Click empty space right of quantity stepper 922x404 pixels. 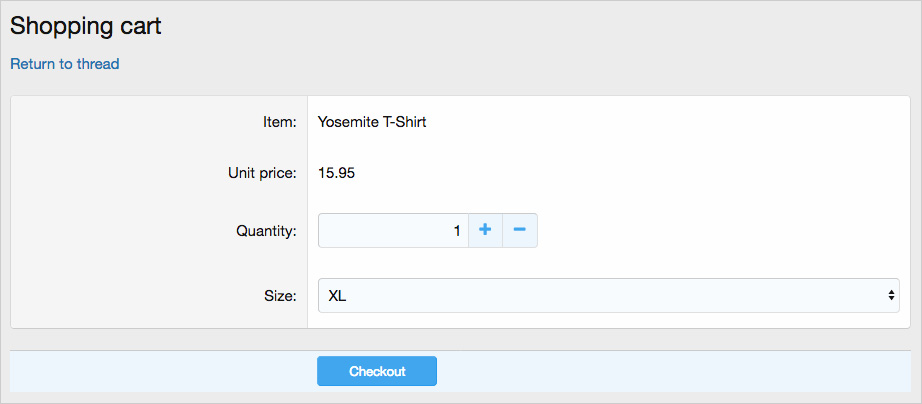click(720, 231)
